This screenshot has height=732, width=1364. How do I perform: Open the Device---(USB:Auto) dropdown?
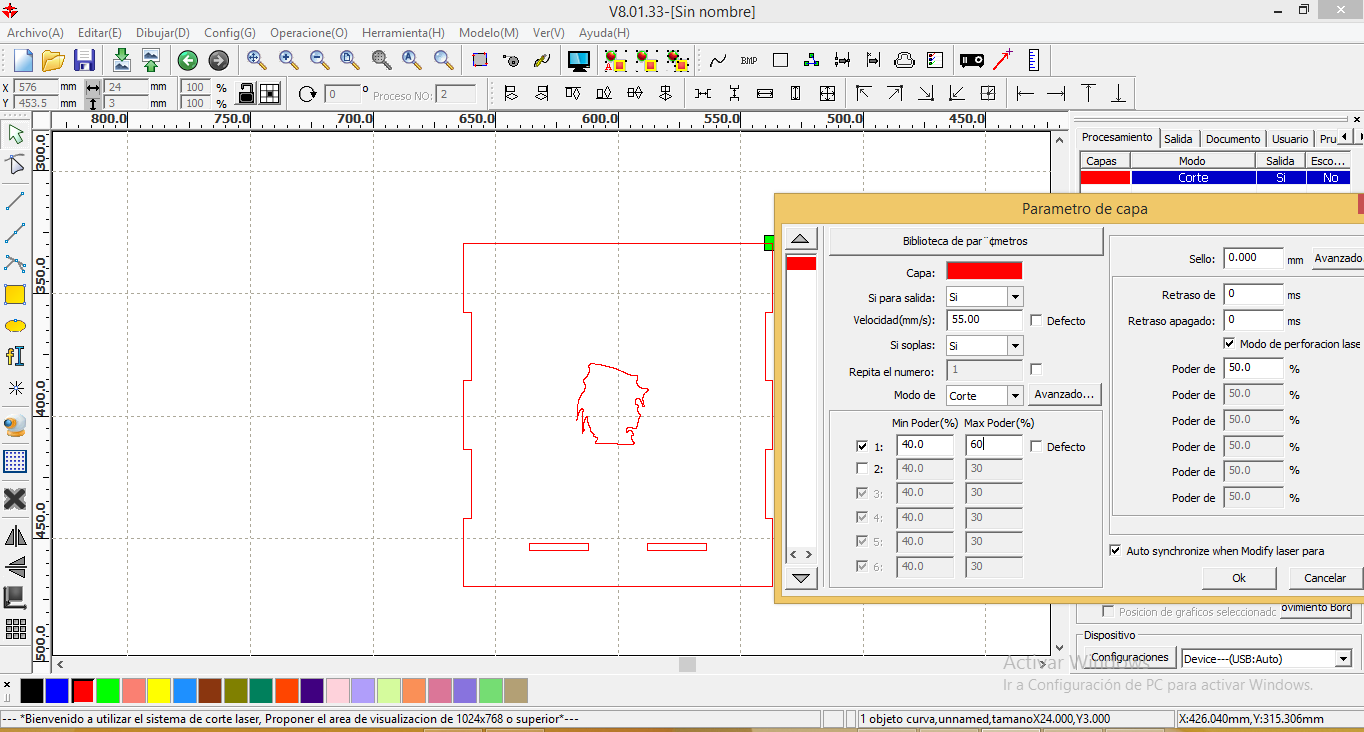[x=1343, y=659]
